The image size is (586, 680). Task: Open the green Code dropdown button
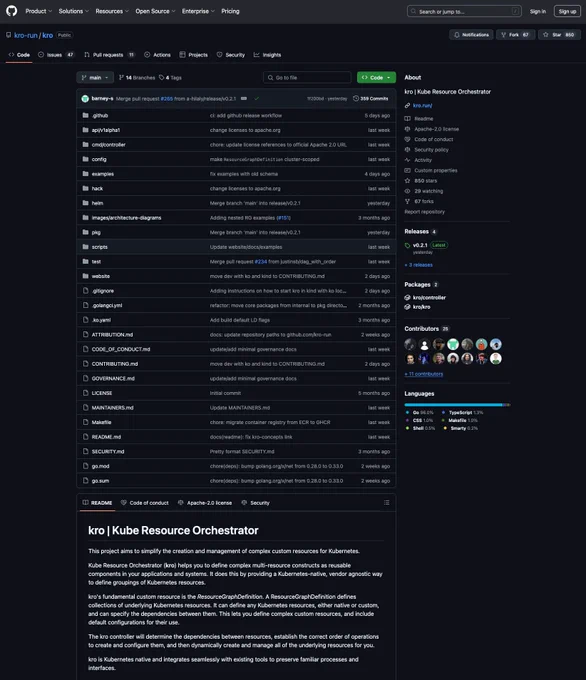(376, 78)
